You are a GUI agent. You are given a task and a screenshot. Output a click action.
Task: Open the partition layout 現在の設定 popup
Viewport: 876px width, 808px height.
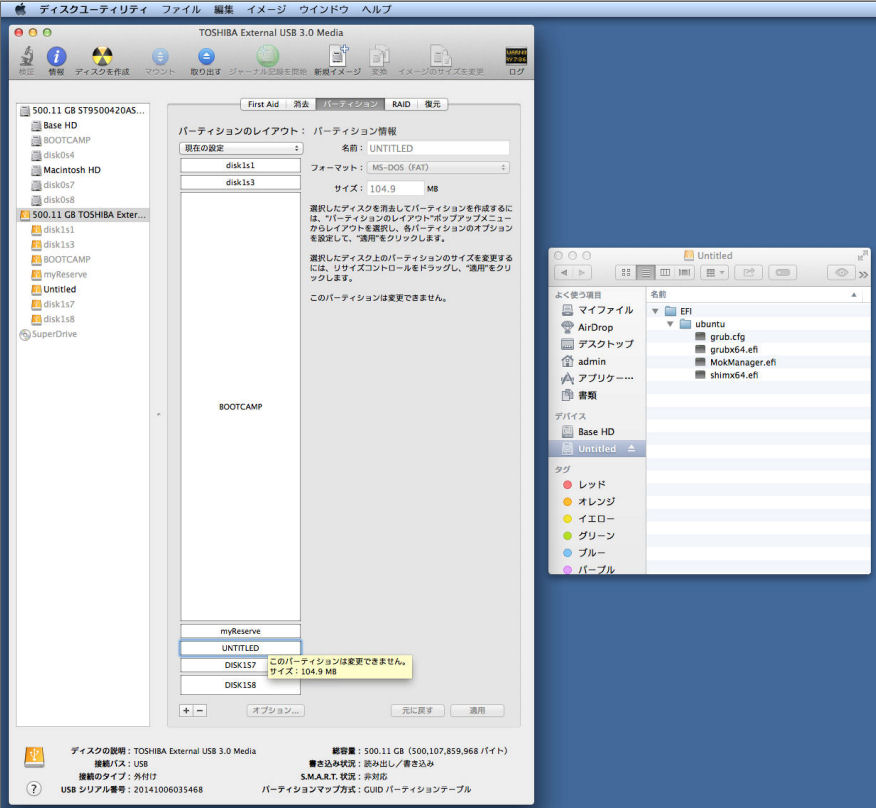[241, 148]
